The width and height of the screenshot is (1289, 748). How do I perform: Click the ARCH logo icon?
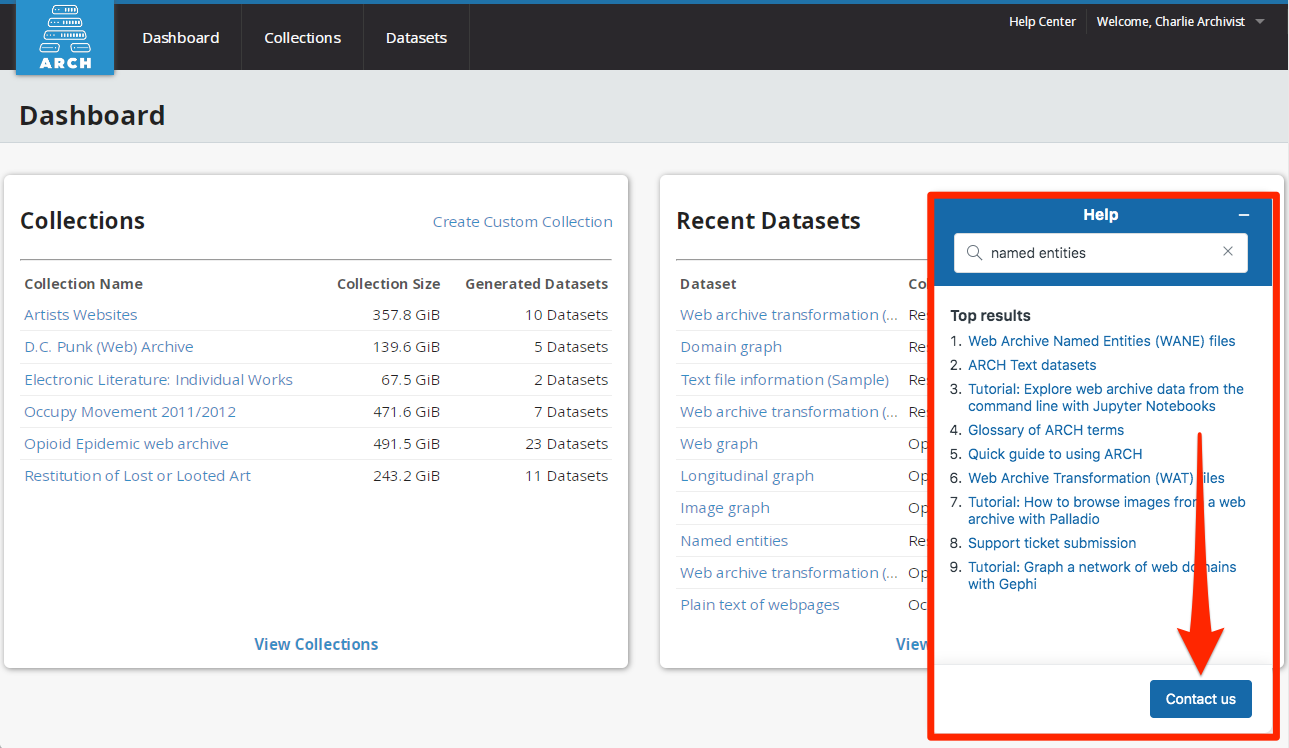point(65,38)
